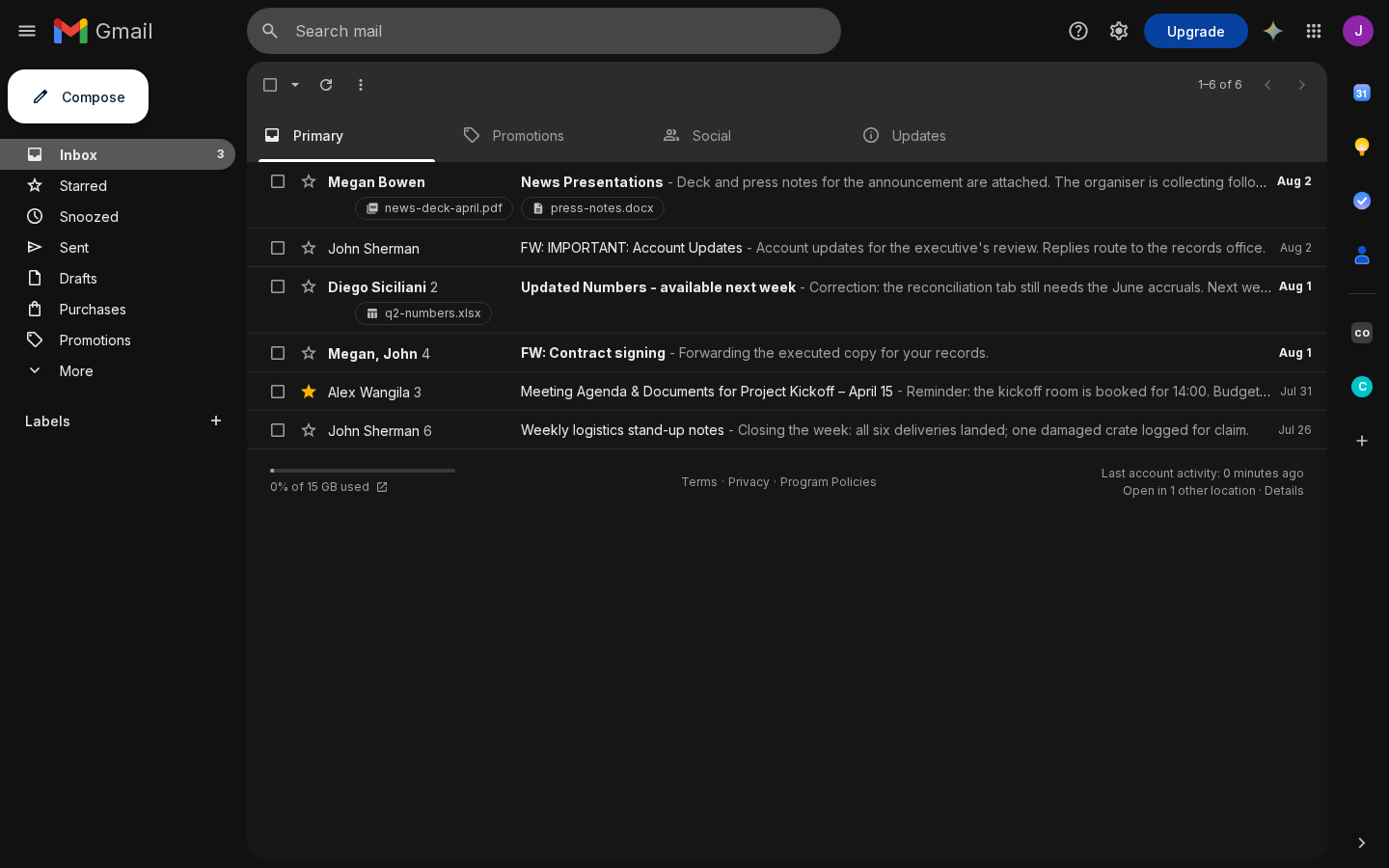Create a new label with plus icon
The height and width of the screenshot is (868, 1389).
coord(216,420)
